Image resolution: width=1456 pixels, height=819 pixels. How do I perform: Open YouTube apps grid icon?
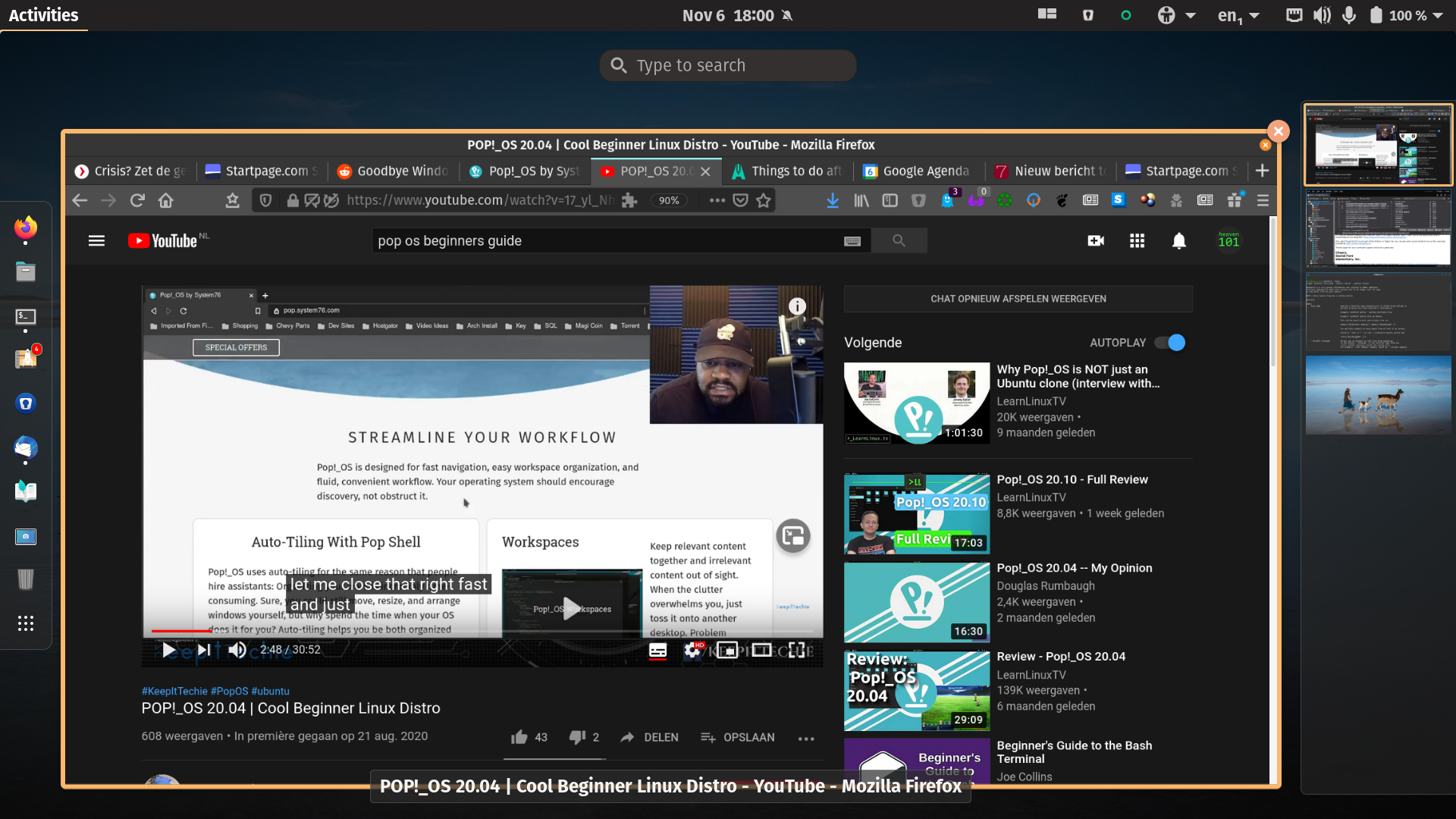coord(1137,240)
